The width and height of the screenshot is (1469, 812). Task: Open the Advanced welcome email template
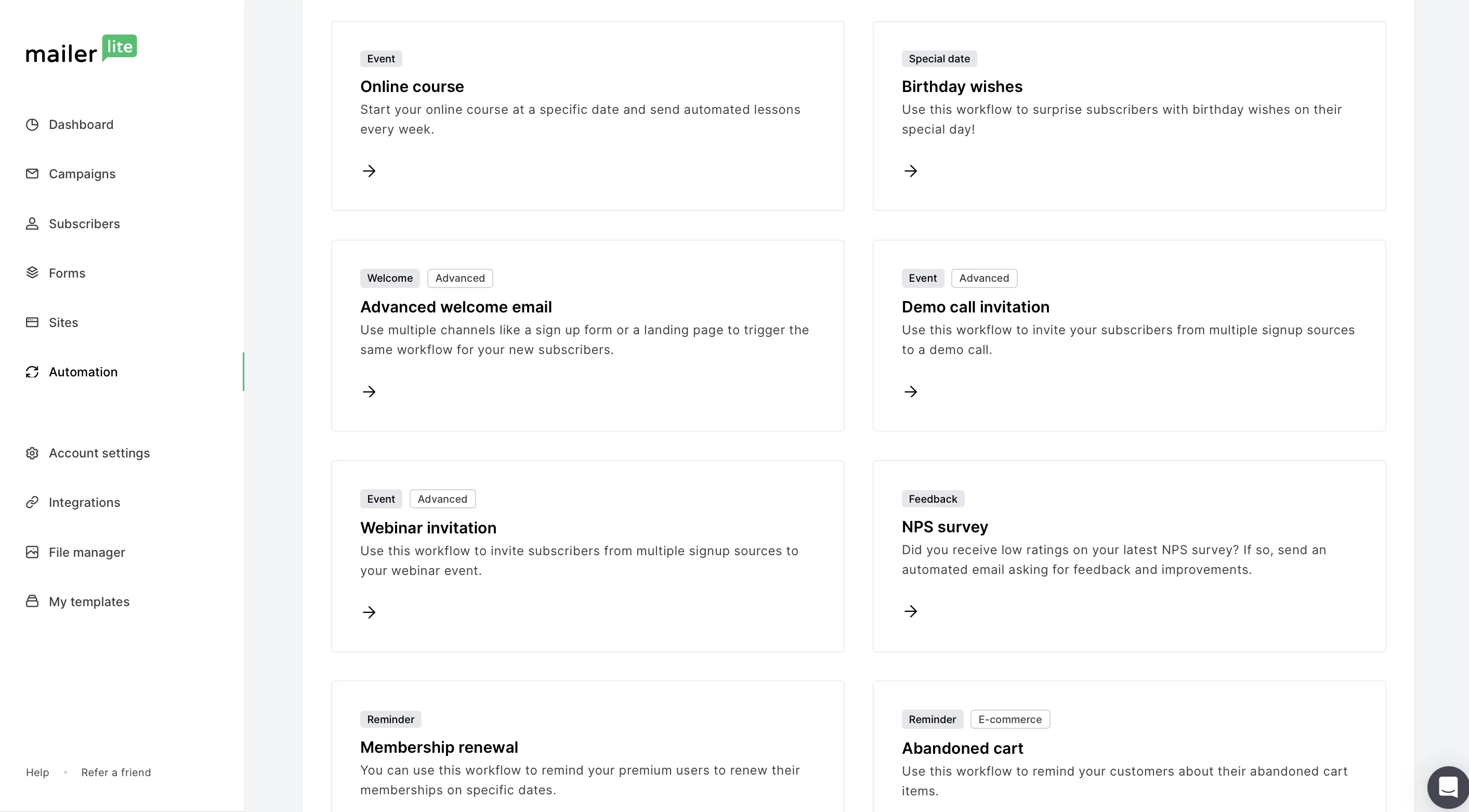456,307
